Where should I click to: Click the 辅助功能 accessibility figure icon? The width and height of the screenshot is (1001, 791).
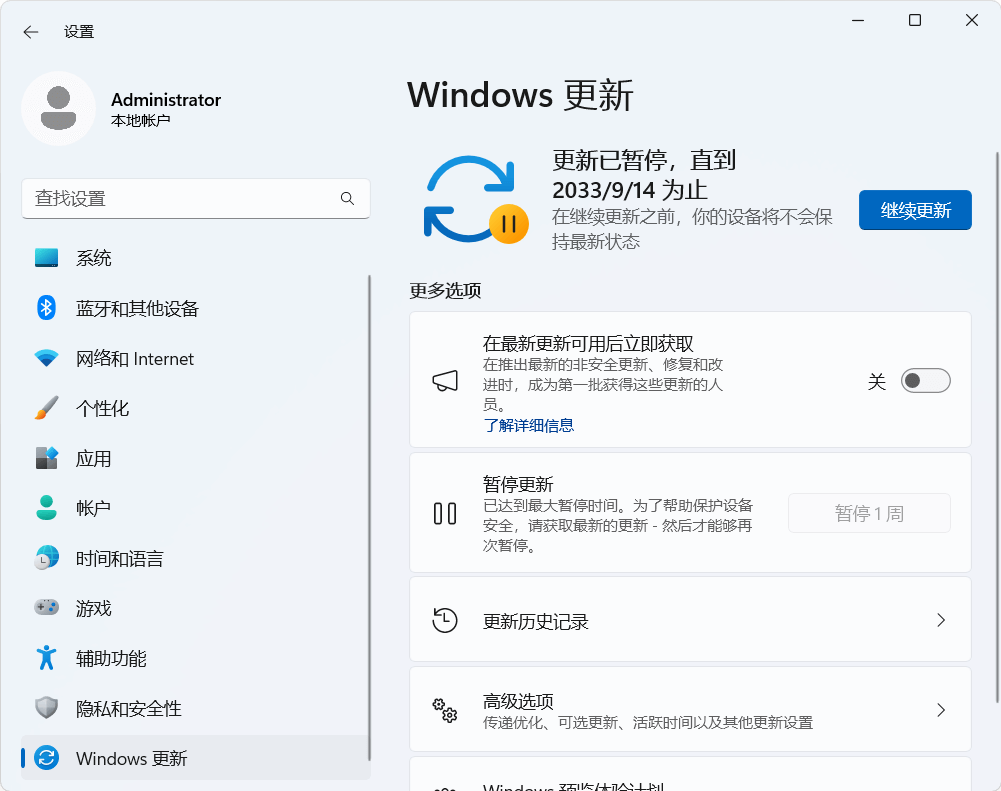(x=47, y=658)
